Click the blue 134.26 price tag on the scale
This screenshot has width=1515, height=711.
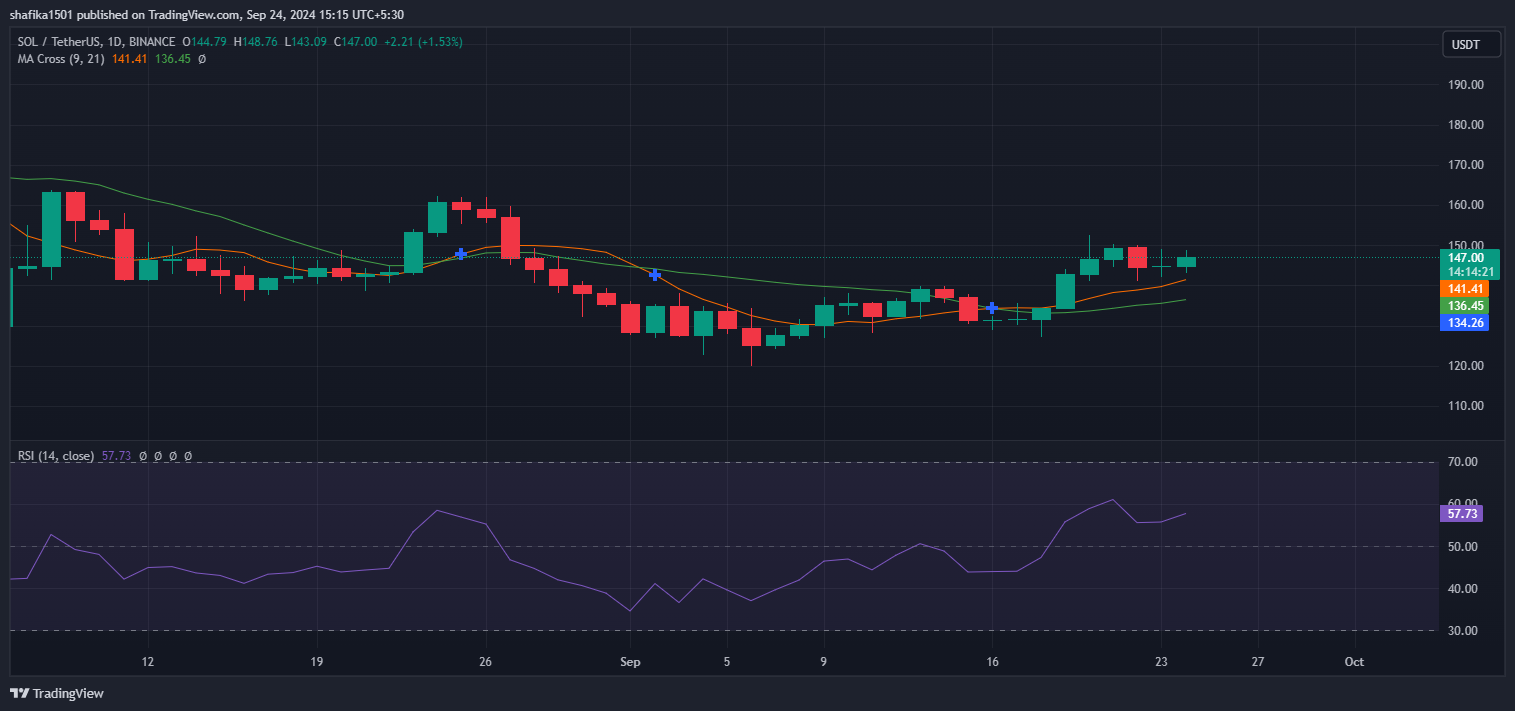click(1464, 322)
